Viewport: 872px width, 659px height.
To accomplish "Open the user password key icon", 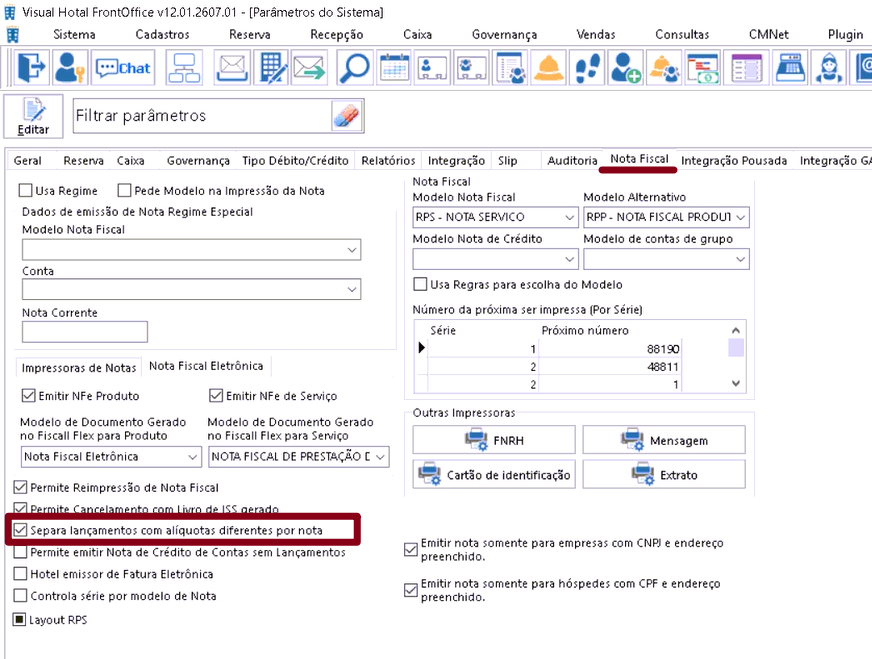I will pos(70,67).
